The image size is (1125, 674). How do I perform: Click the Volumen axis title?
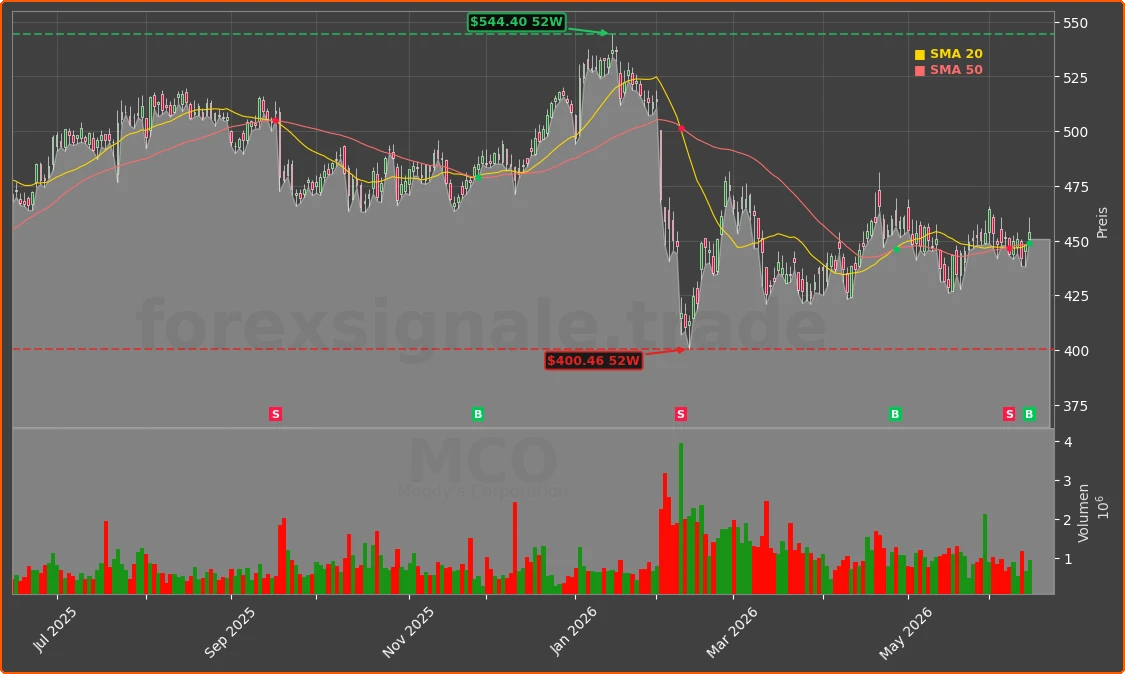point(1083,513)
